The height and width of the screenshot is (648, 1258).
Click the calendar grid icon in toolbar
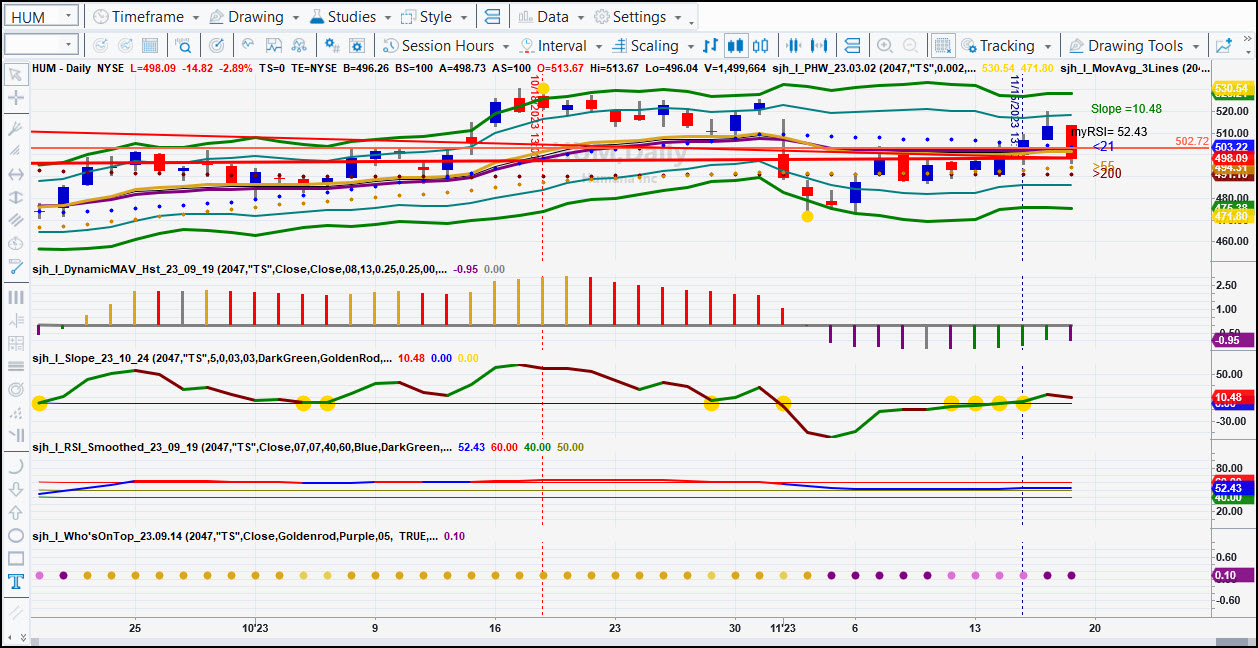click(149, 46)
